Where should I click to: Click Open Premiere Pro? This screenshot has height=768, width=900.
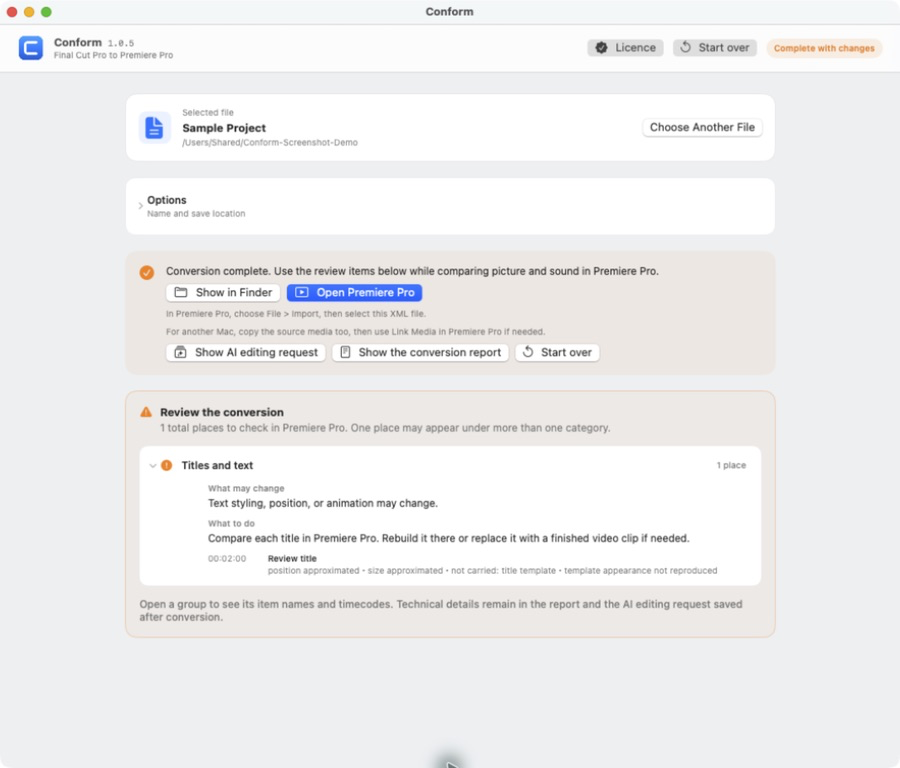point(354,293)
